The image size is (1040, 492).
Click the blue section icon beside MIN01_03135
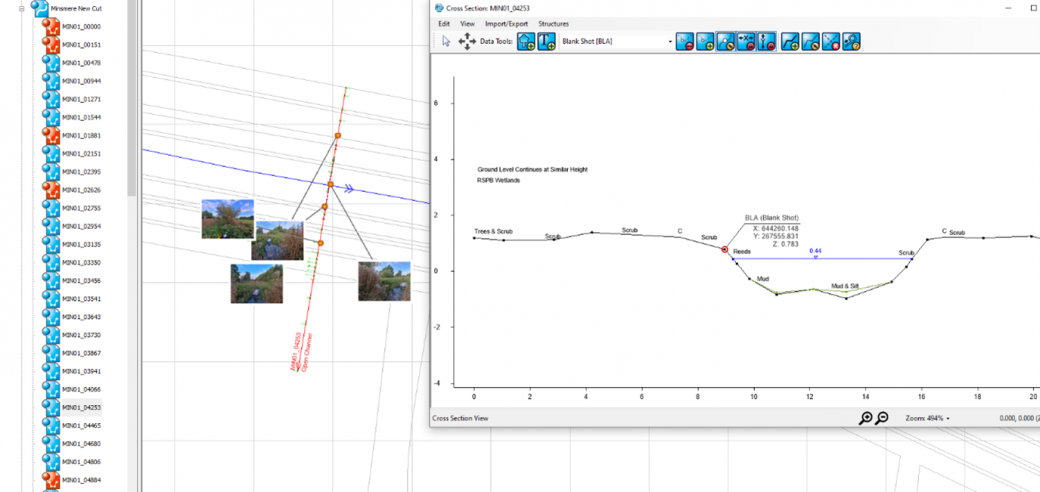[51, 244]
